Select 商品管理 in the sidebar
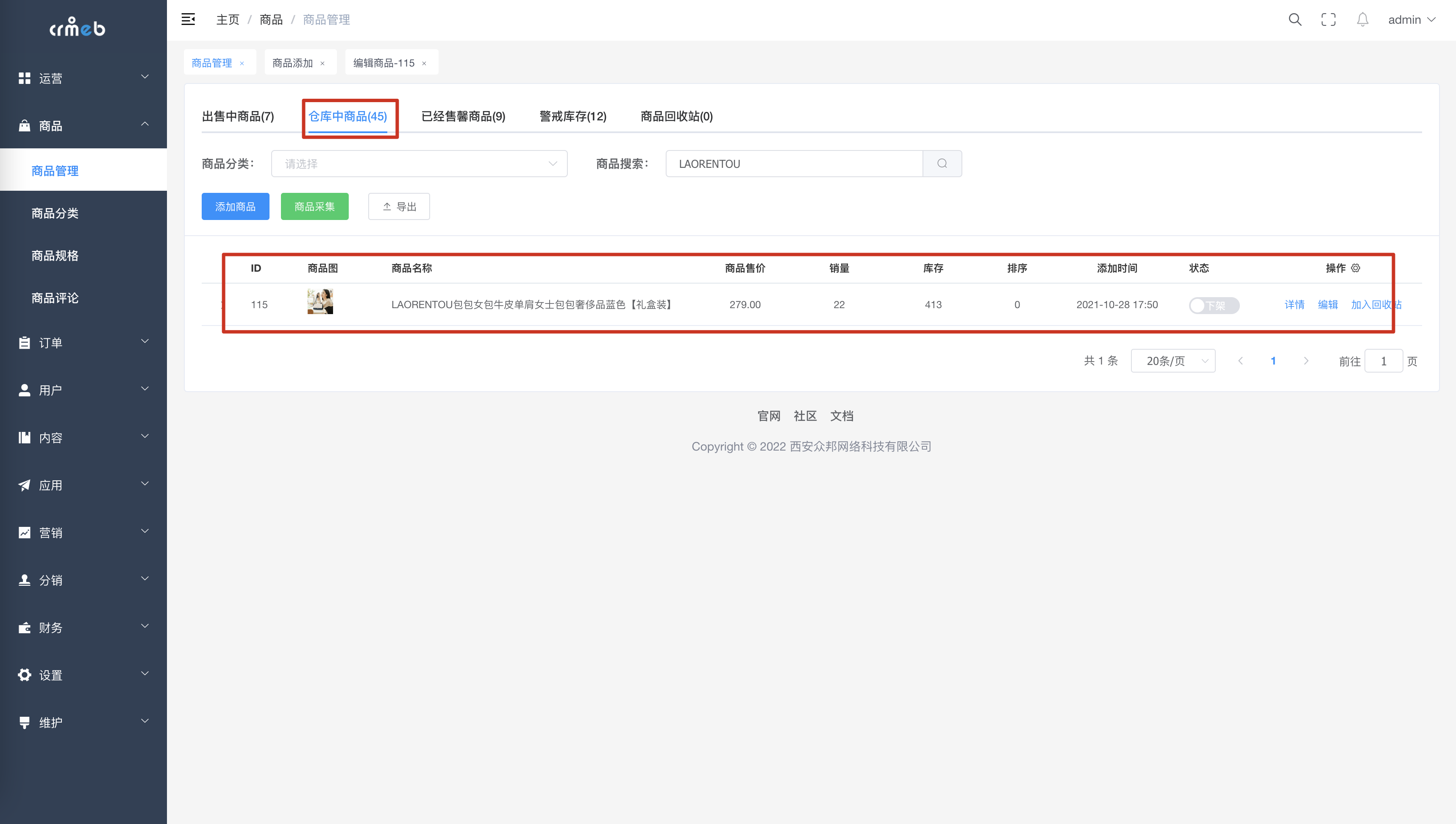 coord(83,170)
